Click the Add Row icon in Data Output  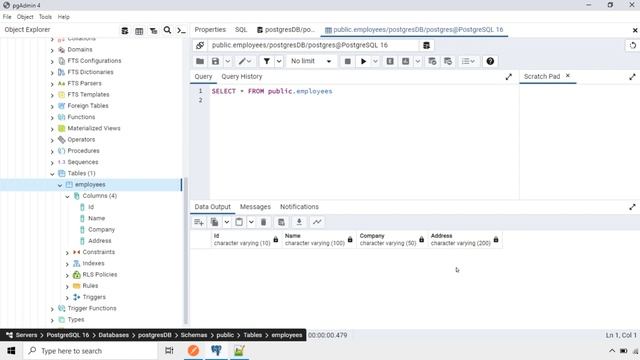(x=199, y=222)
